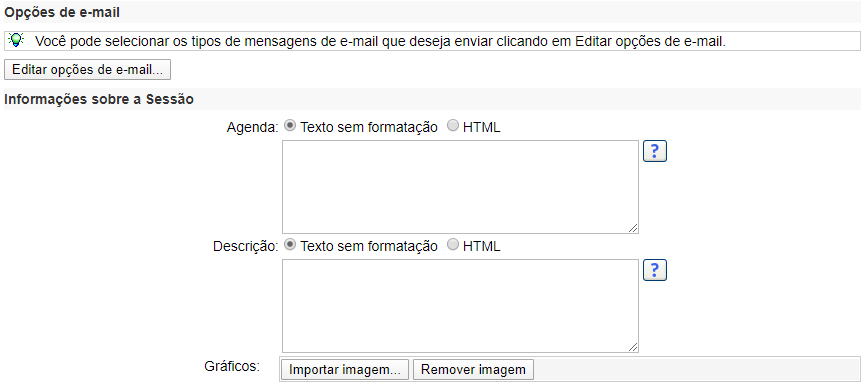Focus the Agenda text area
Image resolution: width=867 pixels, height=387 pixels.
460,187
